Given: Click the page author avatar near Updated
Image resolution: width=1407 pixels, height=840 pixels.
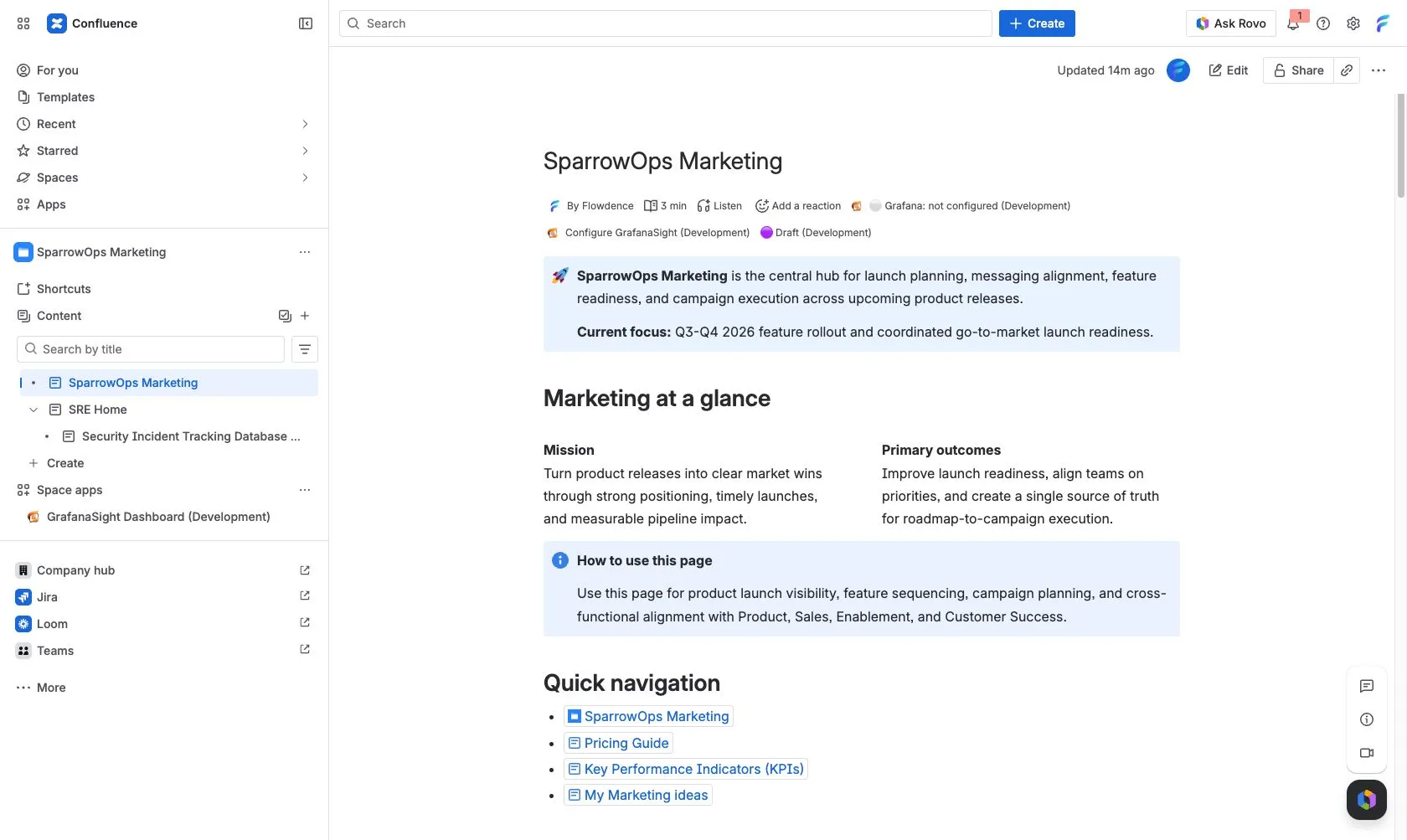Looking at the screenshot, I should [x=1178, y=70].
